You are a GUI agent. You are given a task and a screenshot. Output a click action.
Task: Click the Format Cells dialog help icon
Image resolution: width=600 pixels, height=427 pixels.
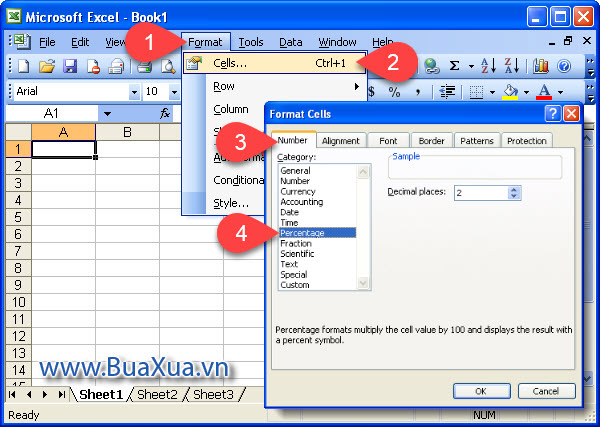pos(551,114)
